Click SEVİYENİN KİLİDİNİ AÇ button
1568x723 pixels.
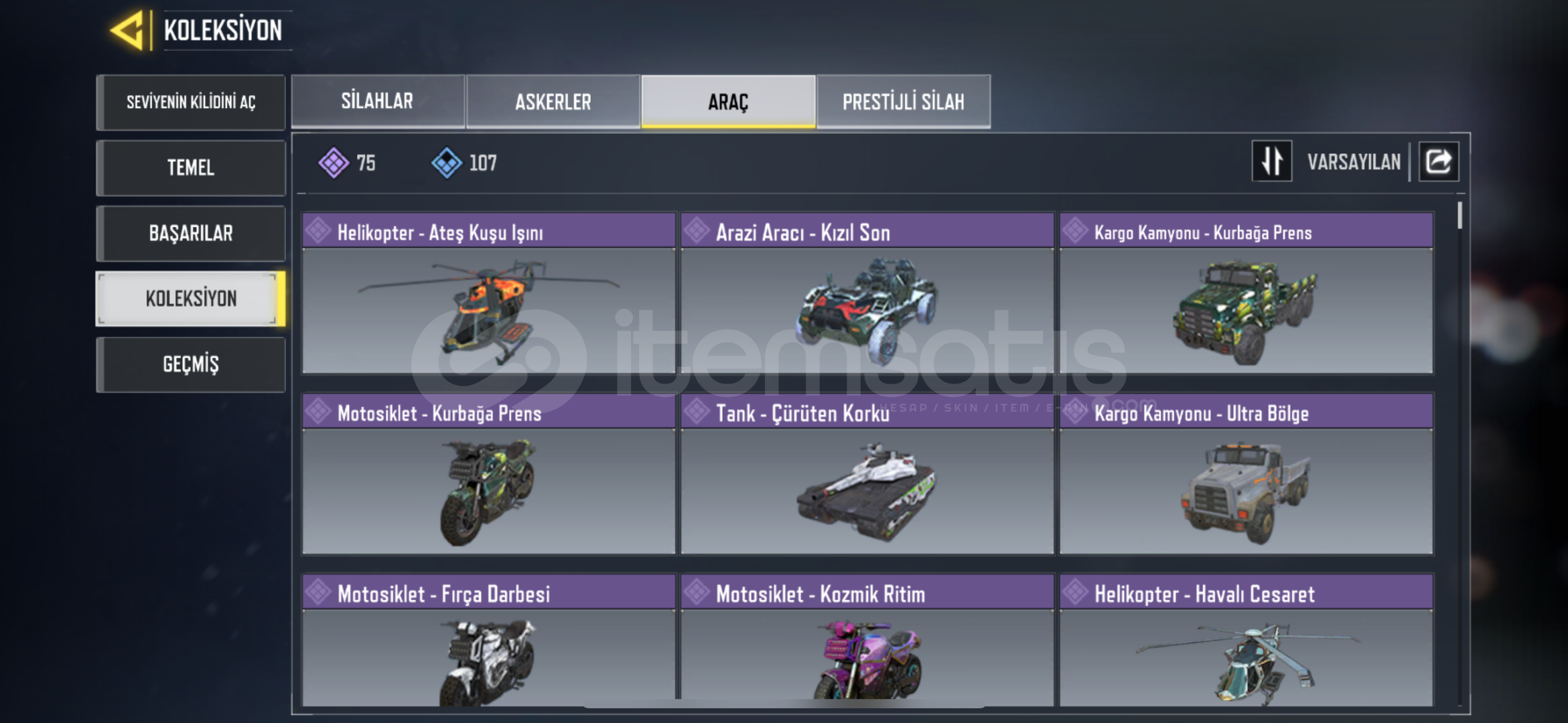tap(191, 102)
